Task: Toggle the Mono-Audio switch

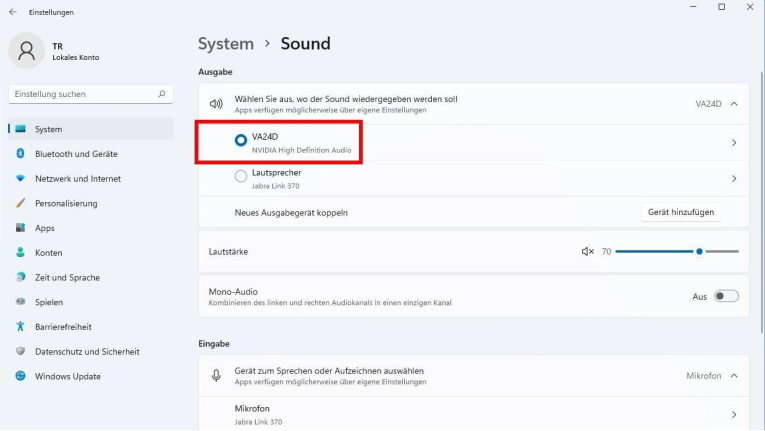Action: pyautogui.click(x=726, y=296)
